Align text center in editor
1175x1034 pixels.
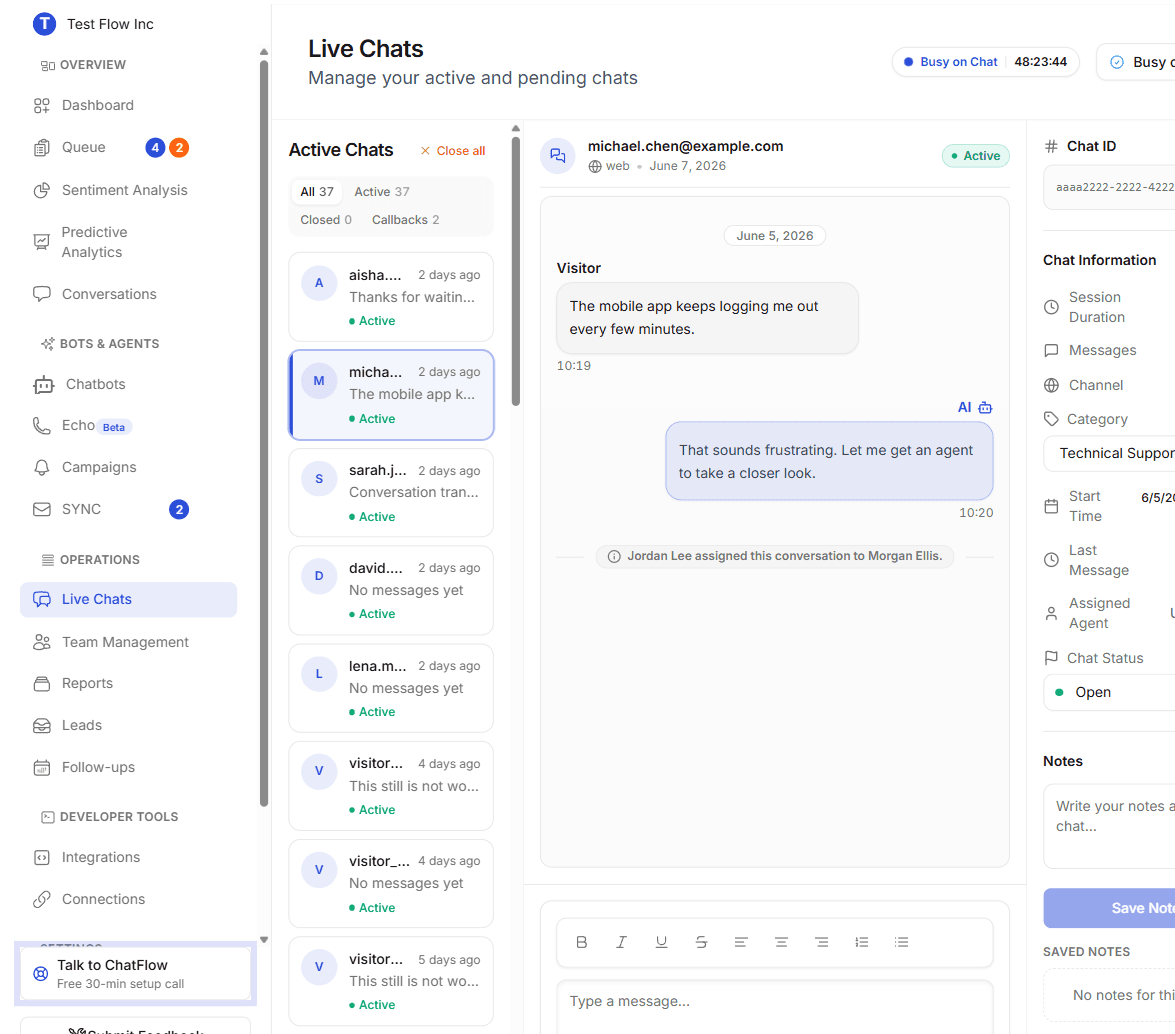tap(782, 942)
